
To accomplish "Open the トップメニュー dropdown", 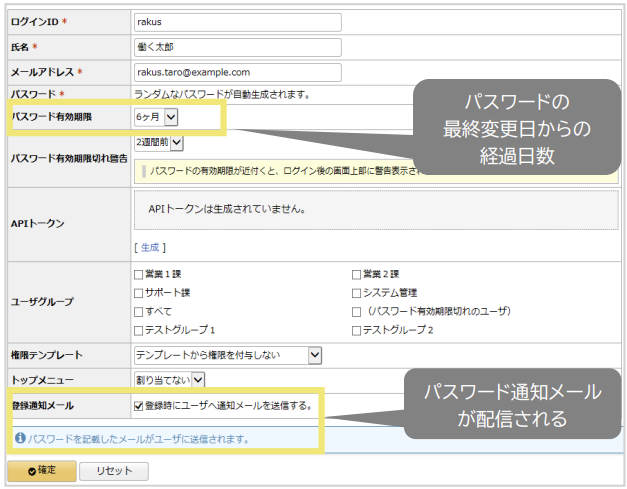I will click(x=170, y=379).
